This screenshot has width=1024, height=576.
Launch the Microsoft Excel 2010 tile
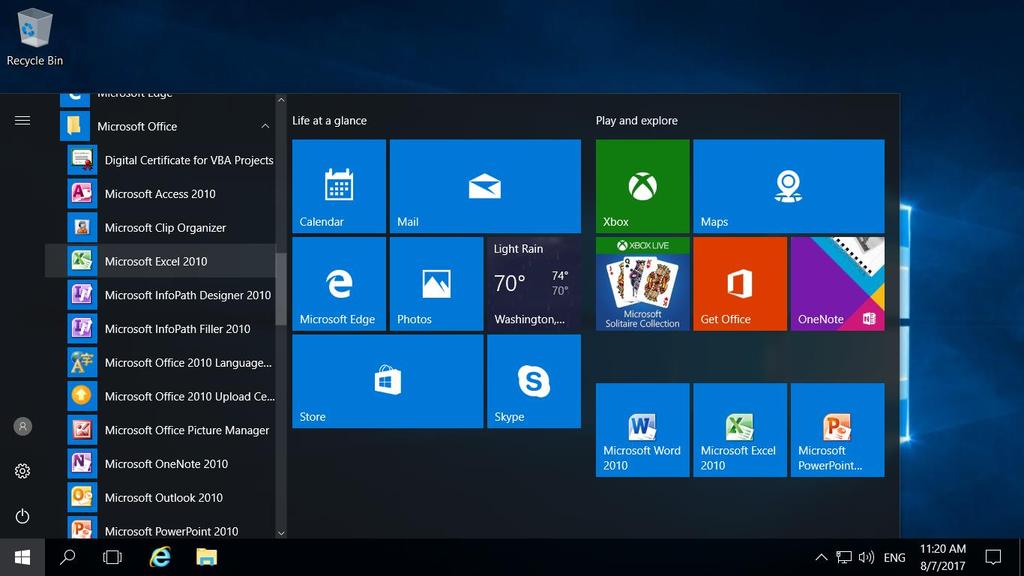click(x=740, y=430)
